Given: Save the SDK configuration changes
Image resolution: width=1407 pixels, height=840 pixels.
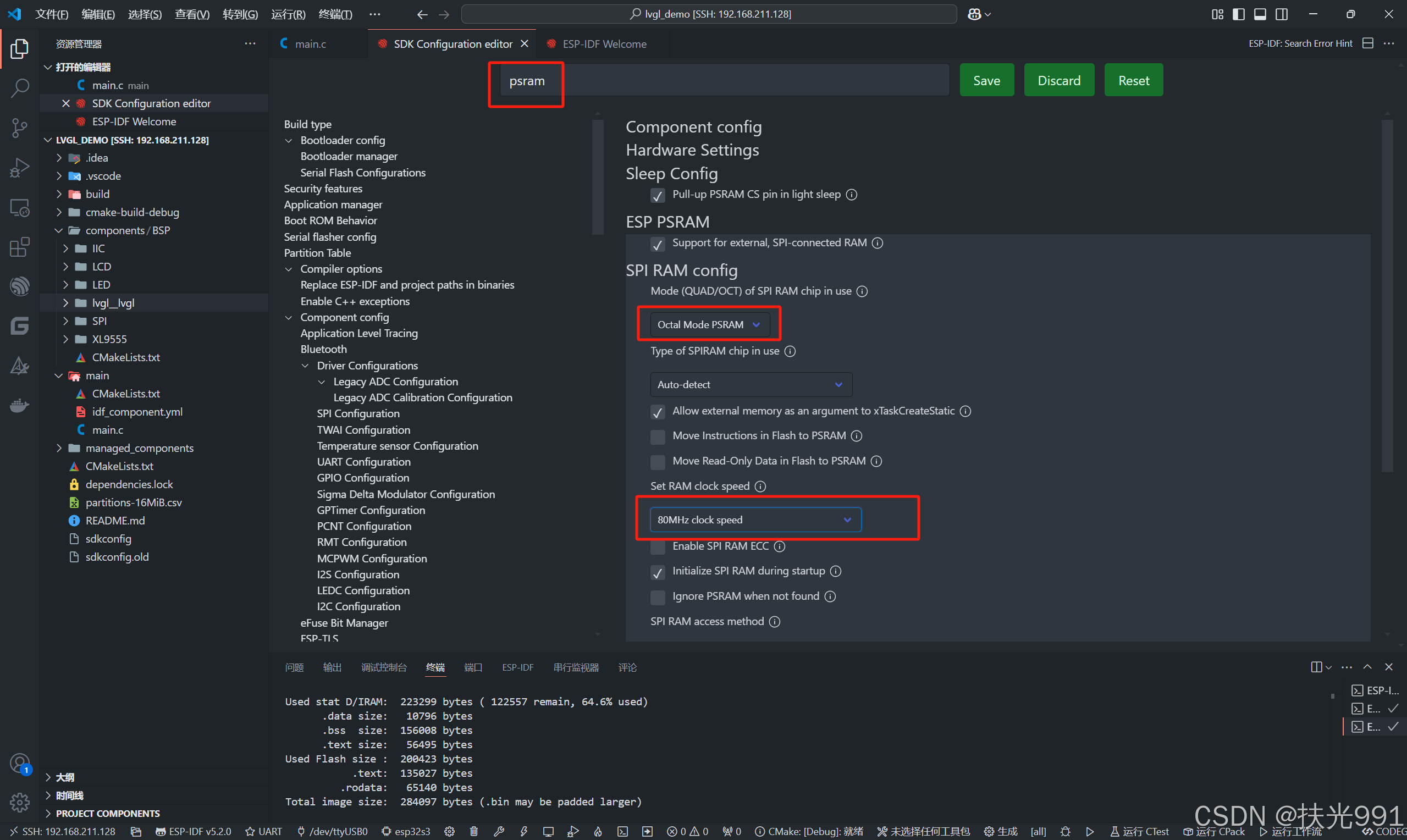Looking at the screenshot, I should (x=986, y=80).
